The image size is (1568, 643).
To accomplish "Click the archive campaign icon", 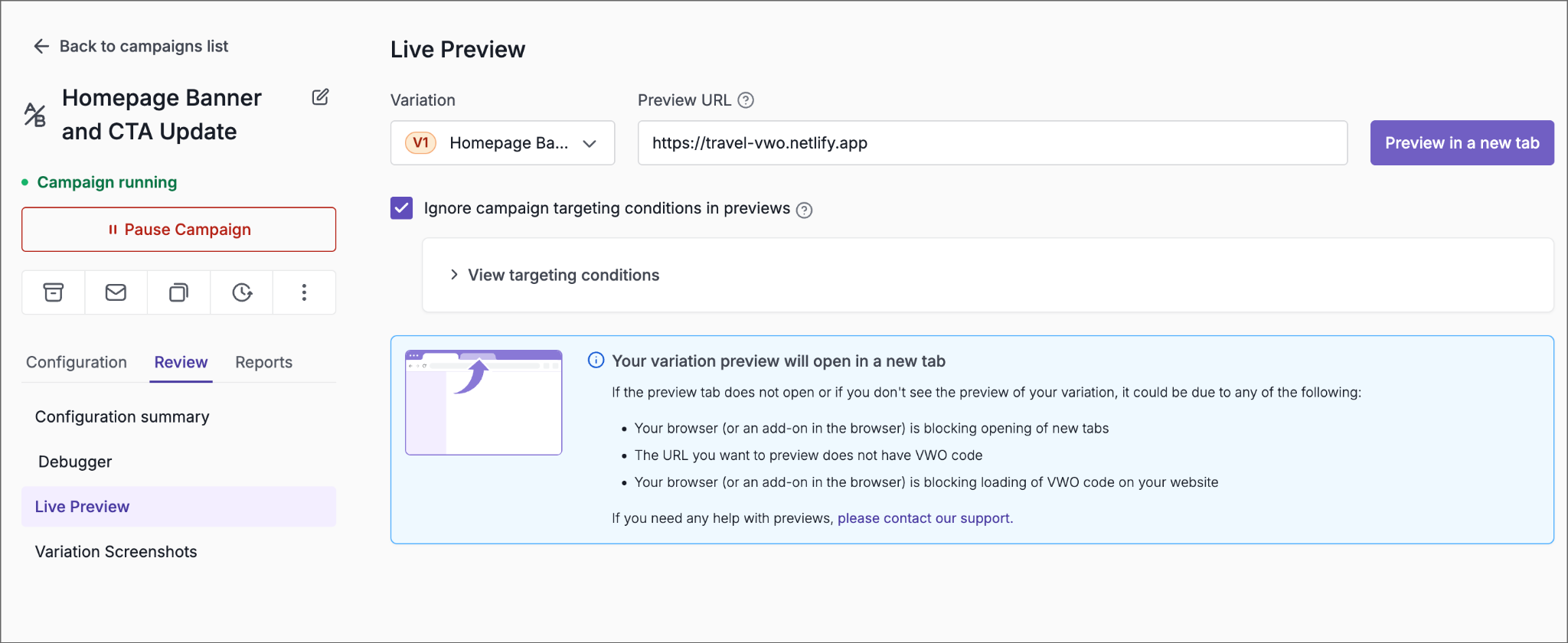I will point(54,292).
